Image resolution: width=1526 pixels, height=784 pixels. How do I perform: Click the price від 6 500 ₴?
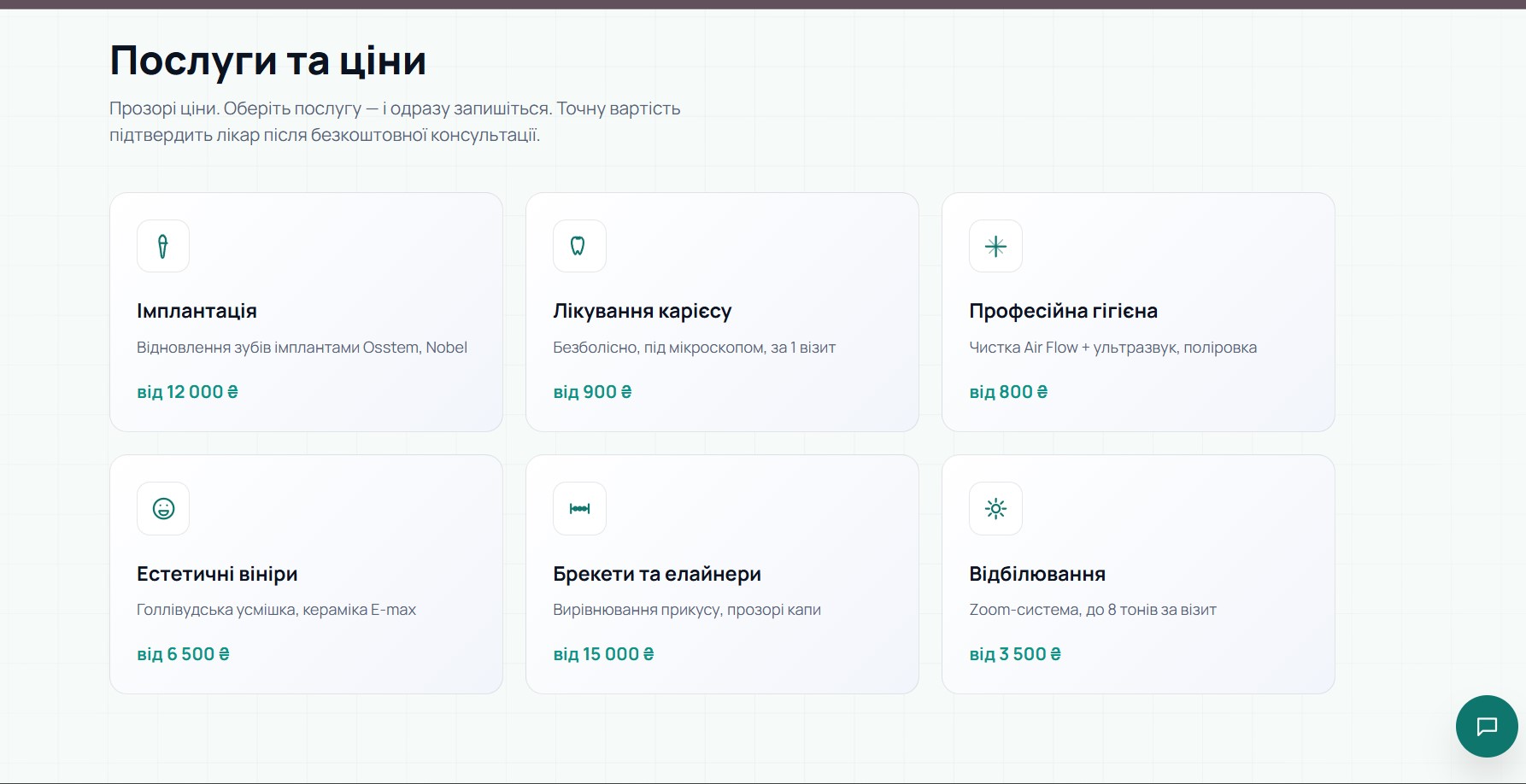point(183,654)
